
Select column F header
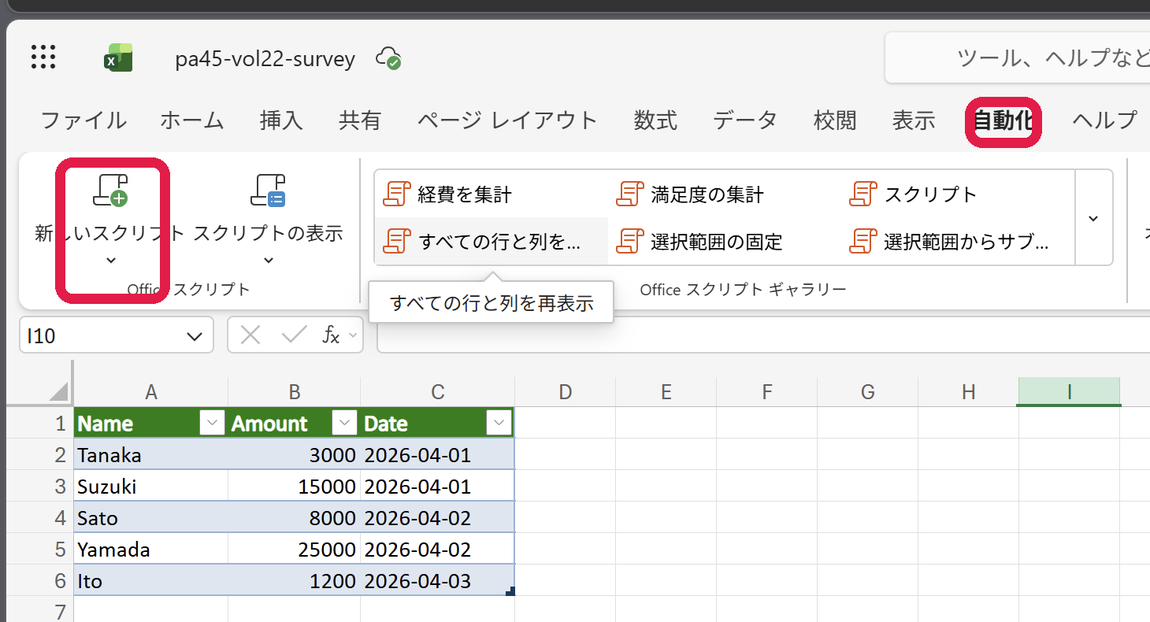(x=767, y=392)
